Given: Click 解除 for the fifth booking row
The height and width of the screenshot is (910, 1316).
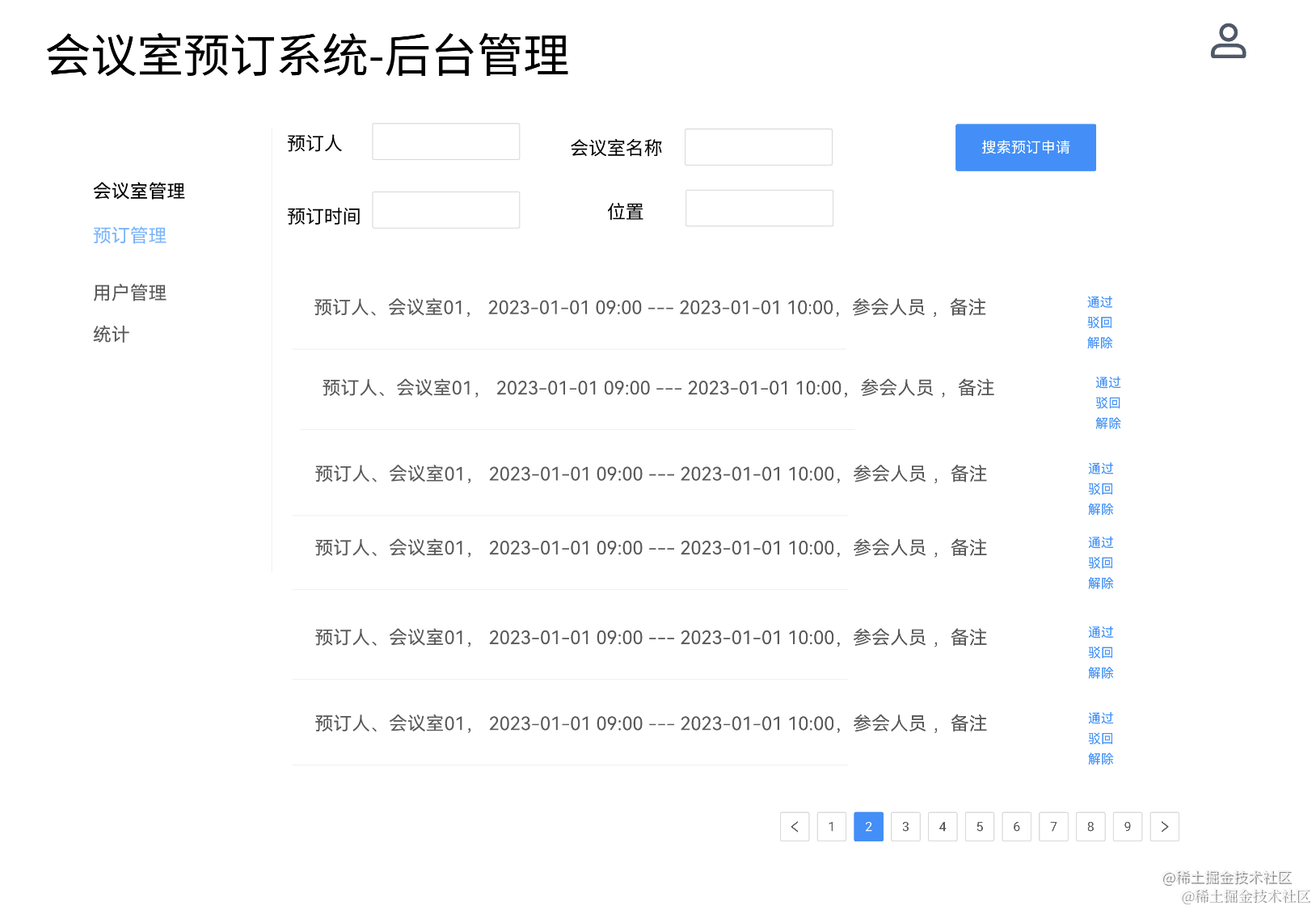Looking at the screenshot, I should coord(1101,672).
